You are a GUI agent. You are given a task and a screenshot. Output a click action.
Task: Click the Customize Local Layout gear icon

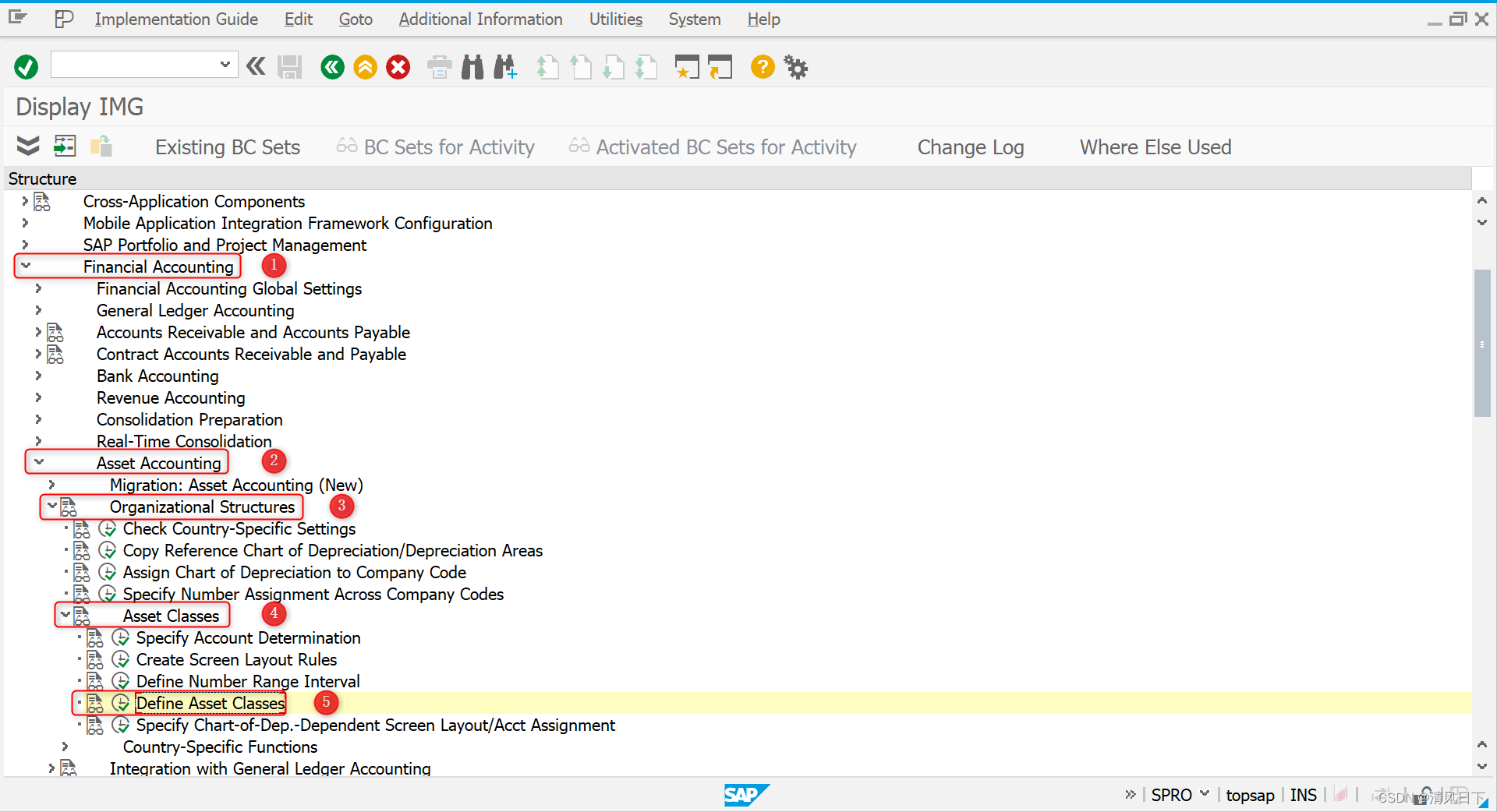(796, 67)
